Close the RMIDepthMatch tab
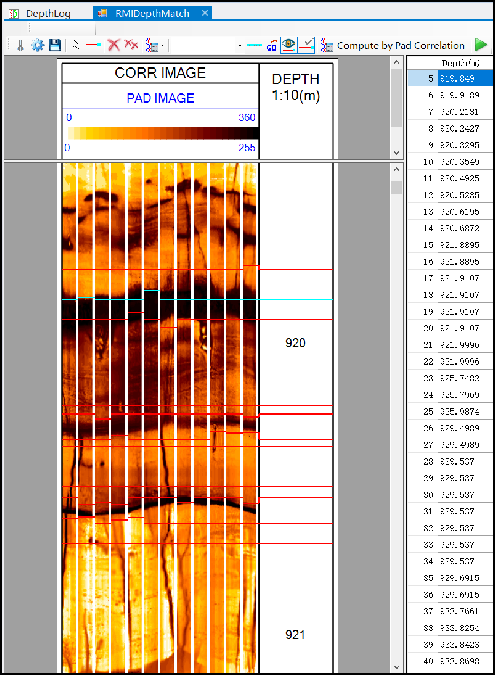This screenshot has height=675, width=495. (205, 13)
